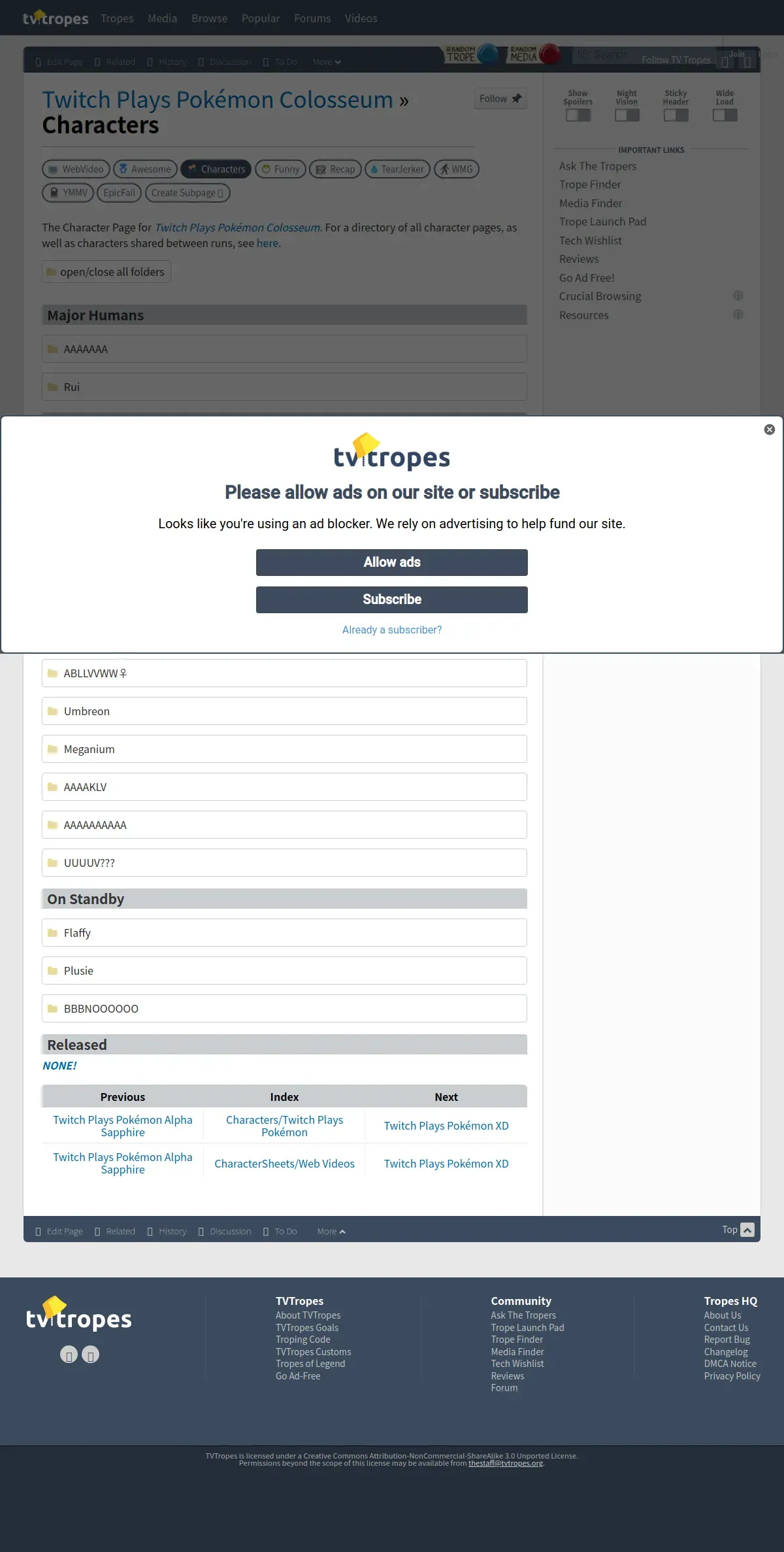Image resolution: width=784 pixels, height=1552 pixels.
Task: Open the Report Bug footer link
Action: click(x=727, y=1340)
